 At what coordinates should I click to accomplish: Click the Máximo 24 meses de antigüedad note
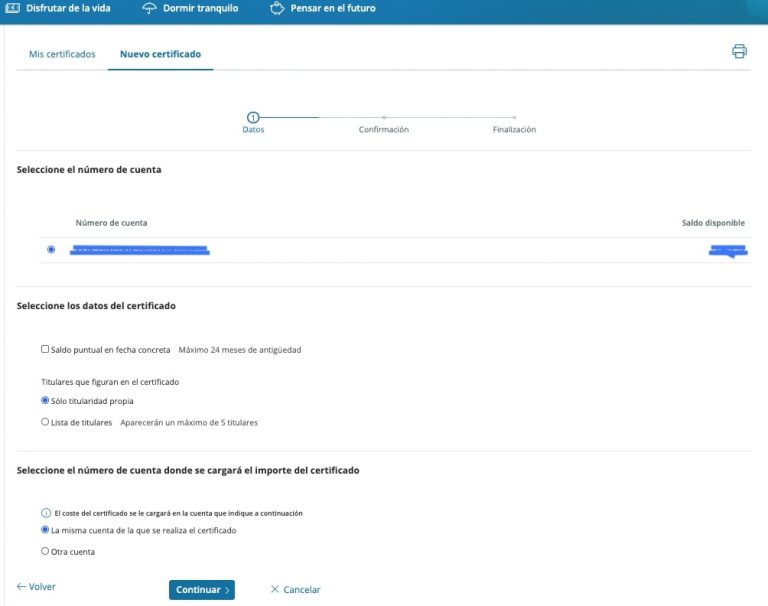coord(240,350)
